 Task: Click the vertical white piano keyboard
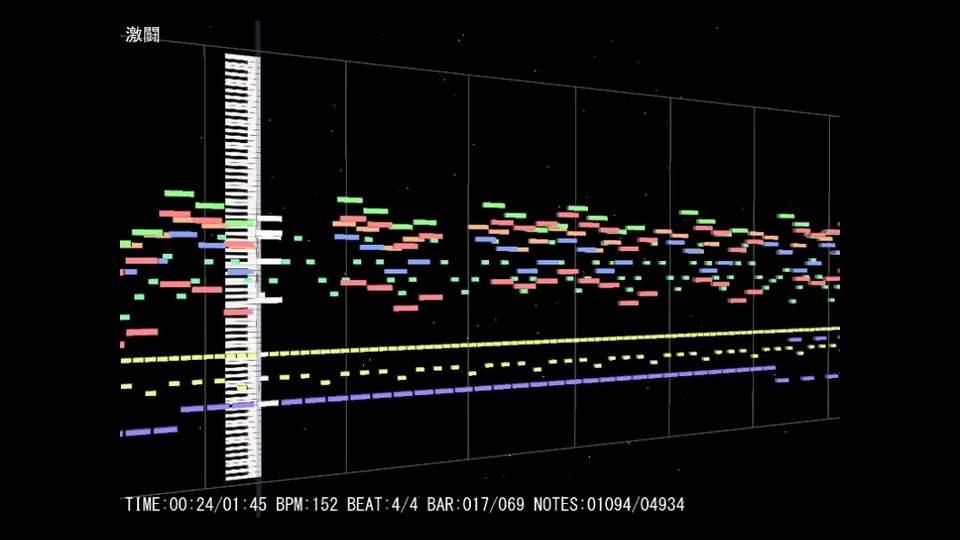tap(242, 266)
